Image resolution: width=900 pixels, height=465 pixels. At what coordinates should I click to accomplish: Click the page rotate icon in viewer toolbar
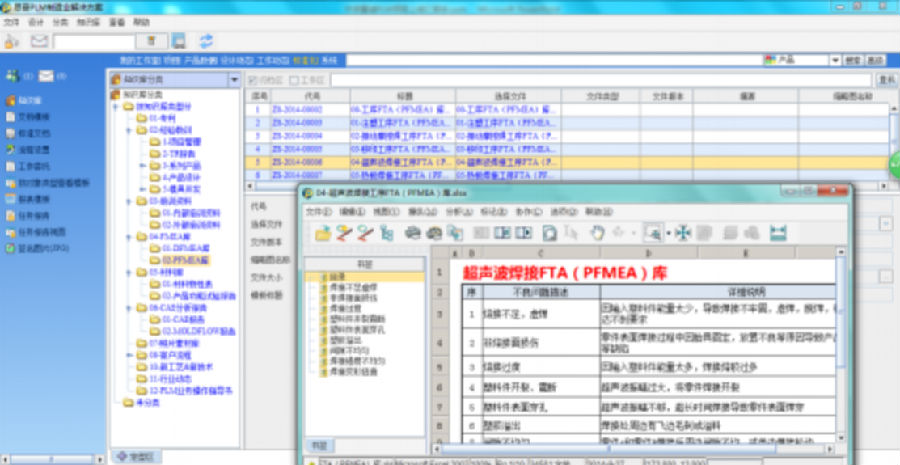(x=550, y=232)
